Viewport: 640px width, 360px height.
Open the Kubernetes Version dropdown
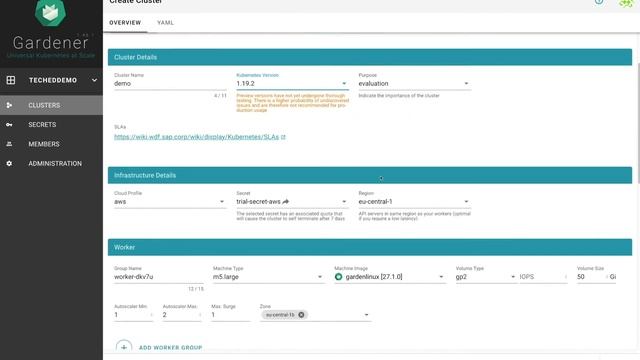[292, 83]
